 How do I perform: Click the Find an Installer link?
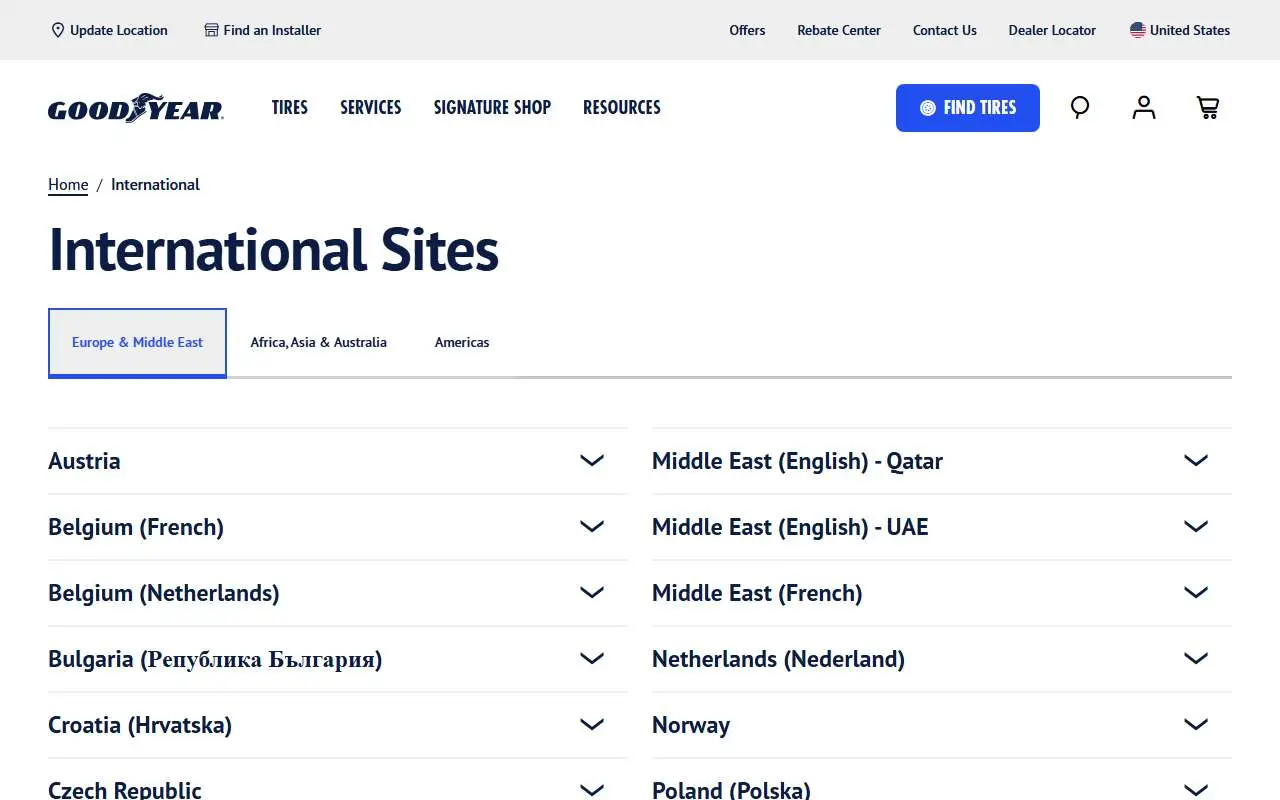(x=263, y=30)
